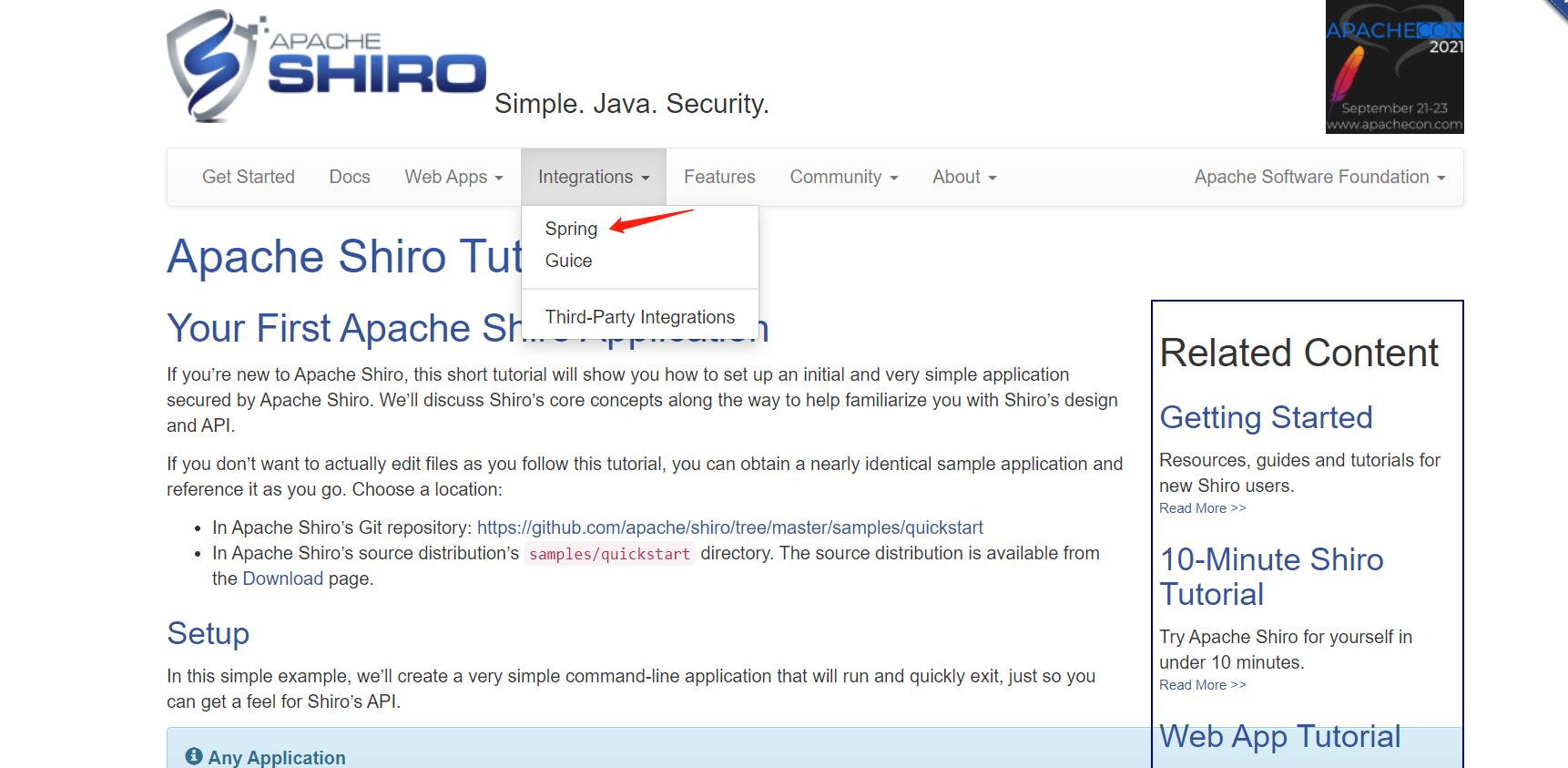Open the Features nav item
The height and width of the screenshot is (768, 1568).
pyautogui.click(x=719, y=177)
